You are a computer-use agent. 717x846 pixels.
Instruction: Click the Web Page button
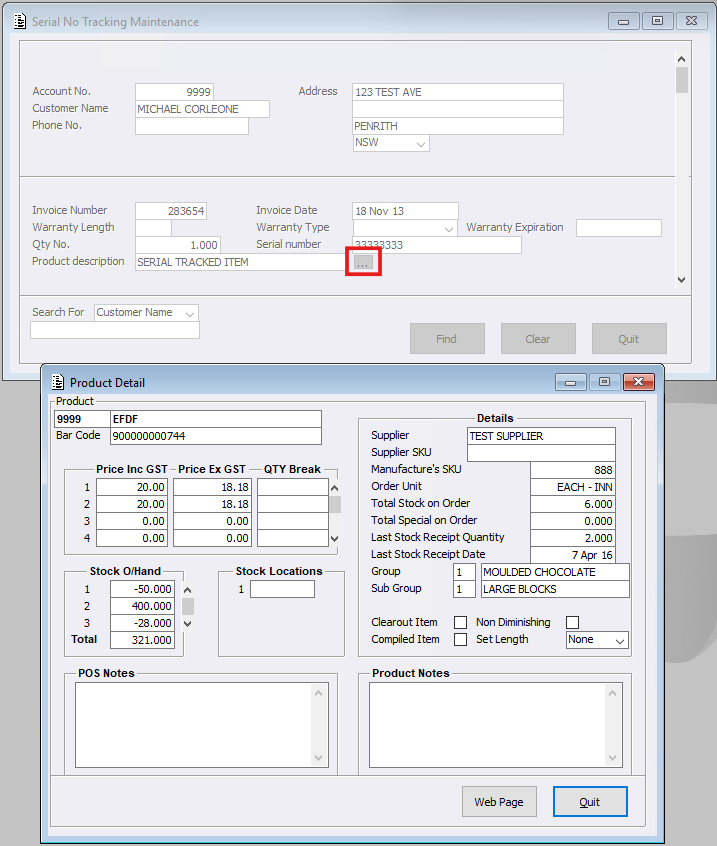pos(499,802)
